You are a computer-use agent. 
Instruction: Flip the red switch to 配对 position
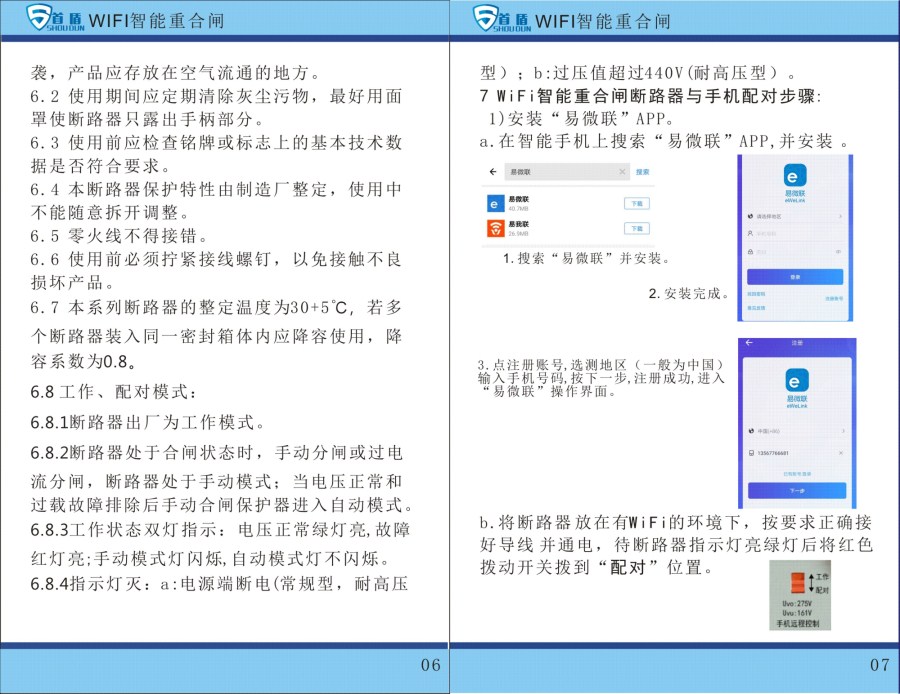tap(798, 590)
